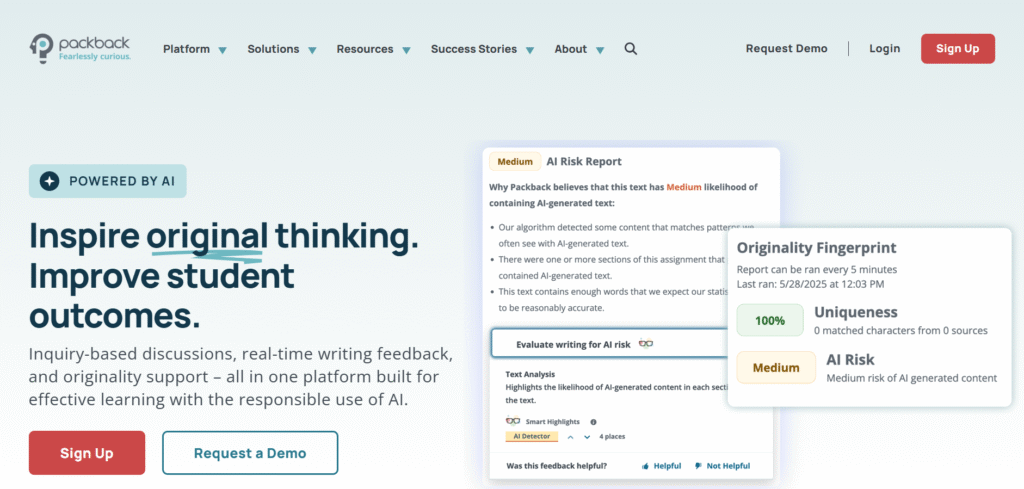The height and width of the screenshot is (489, 1024).
Task: Click the Medium badge in AI Risk Report
Action: click(x=515, y=161)
